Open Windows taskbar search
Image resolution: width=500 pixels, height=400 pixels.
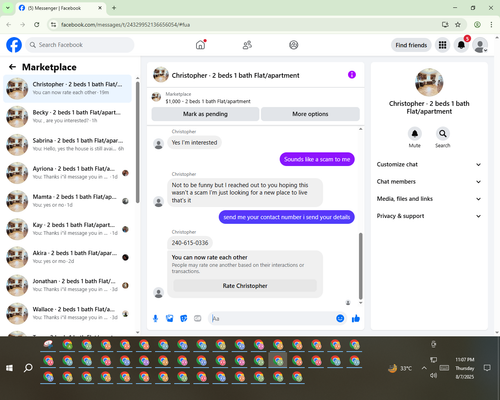(x=28, y=368)
